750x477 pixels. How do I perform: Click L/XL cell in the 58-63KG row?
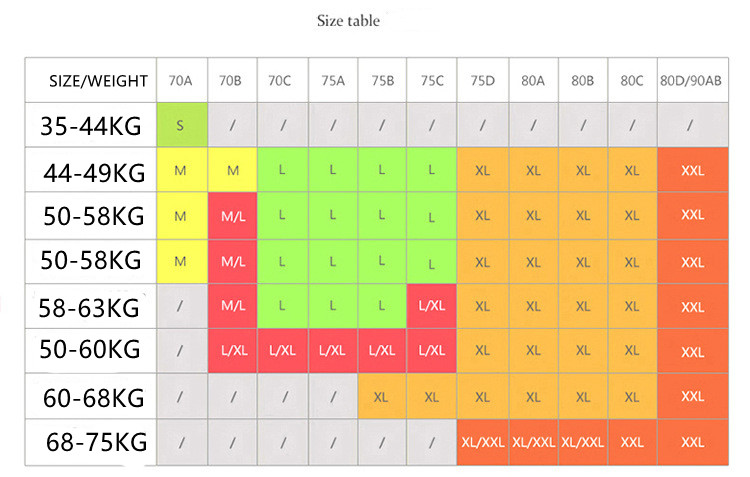tap(432, 306)
